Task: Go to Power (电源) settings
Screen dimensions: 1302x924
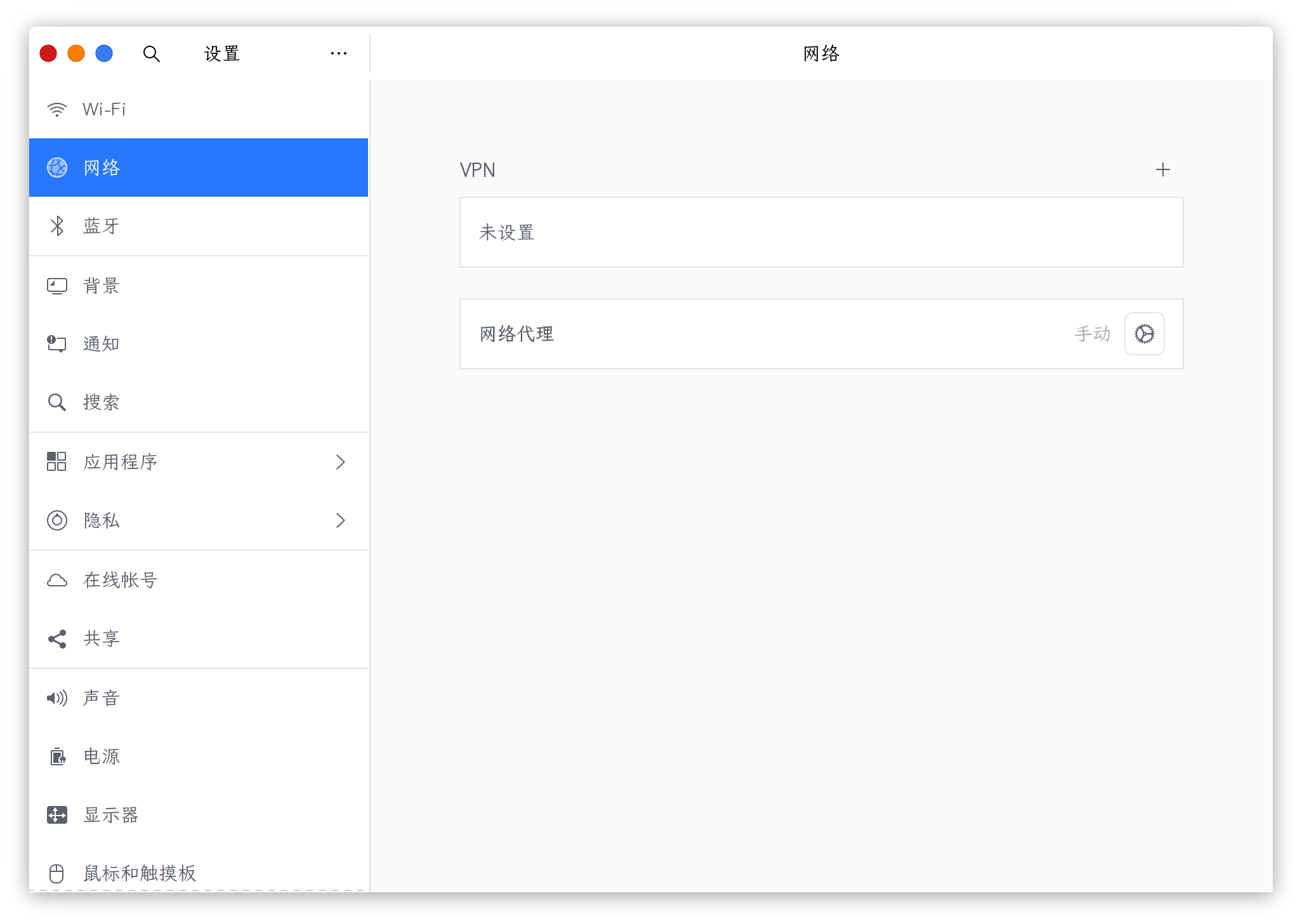Action: pyautogui.click(x=102, y=756)
